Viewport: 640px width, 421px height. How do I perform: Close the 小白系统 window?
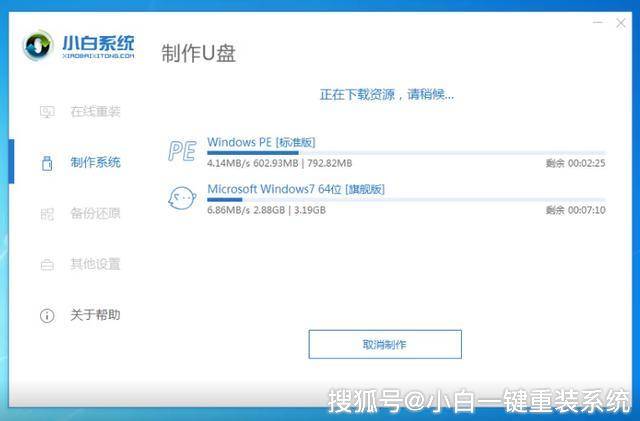[x=621, y=23]
